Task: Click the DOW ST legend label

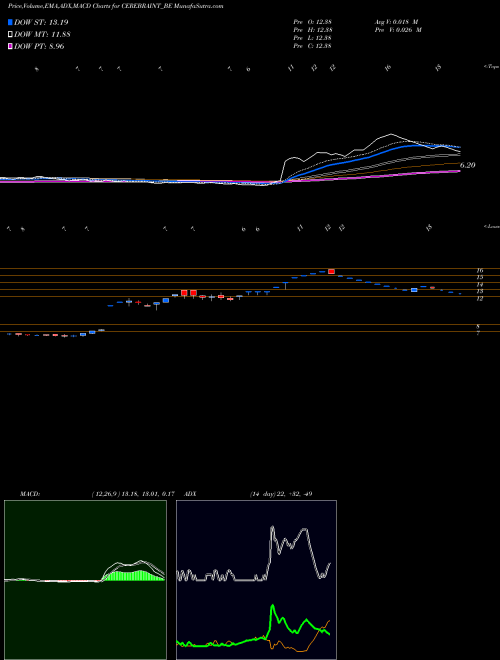Action: pyautogui.click(x=41, y=22)
